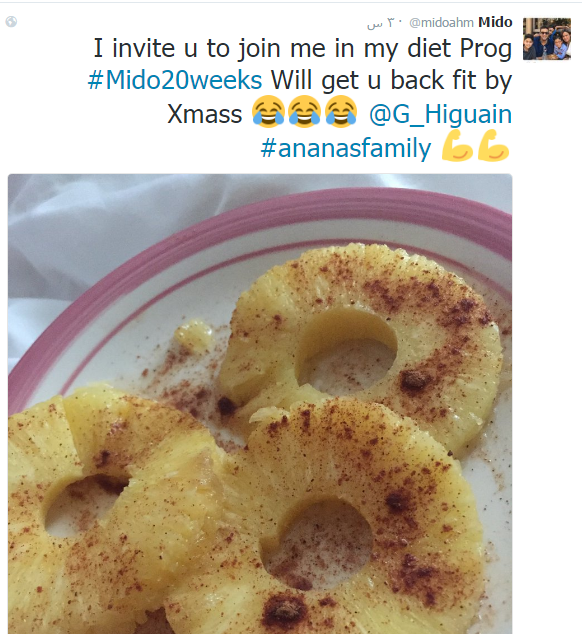Click the middle crying-laughing emoji
The width and height of the screenshot is (582, 634).
point(305,111)
